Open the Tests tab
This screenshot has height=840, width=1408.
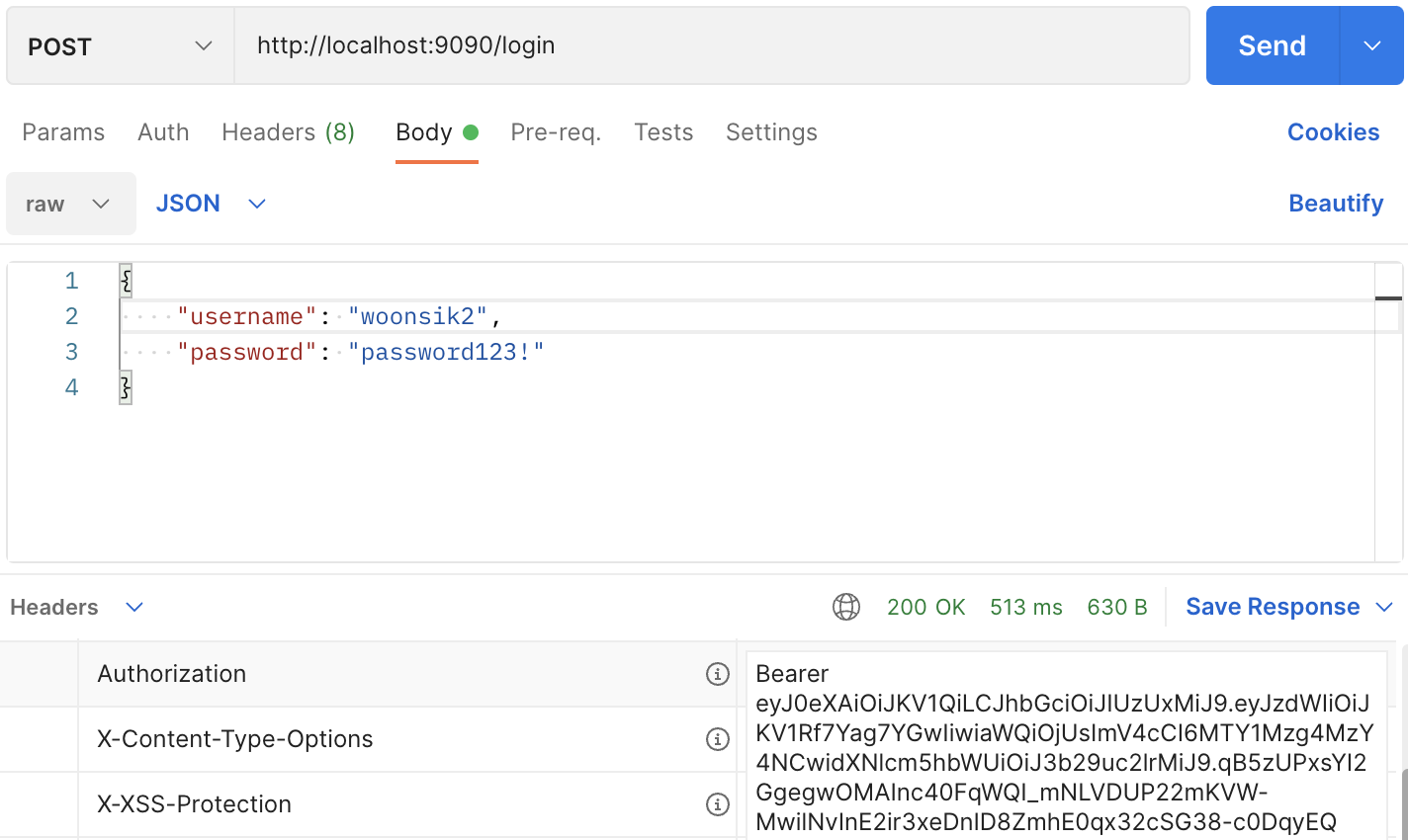click(x=663, y=132)
